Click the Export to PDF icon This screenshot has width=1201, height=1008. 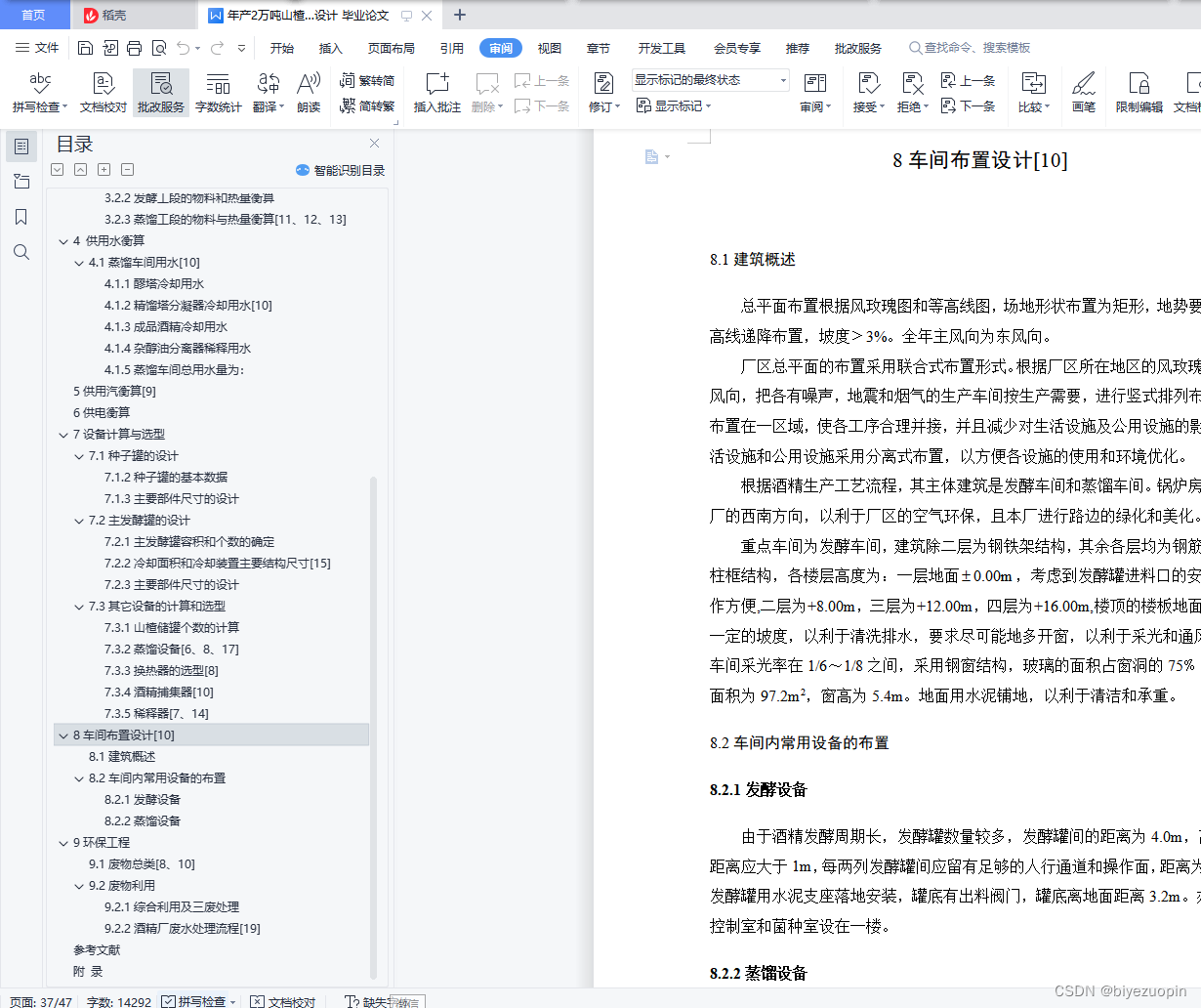coord(109,48)
